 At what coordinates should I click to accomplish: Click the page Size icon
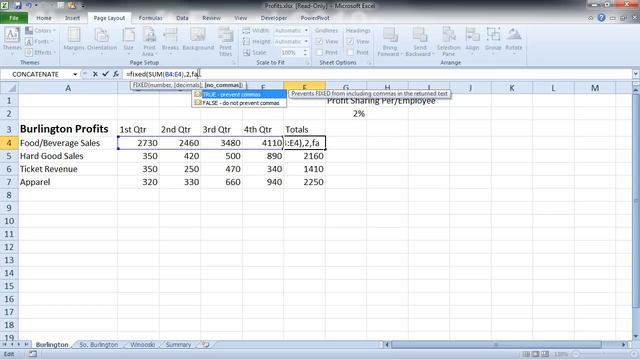click(129, 36)
